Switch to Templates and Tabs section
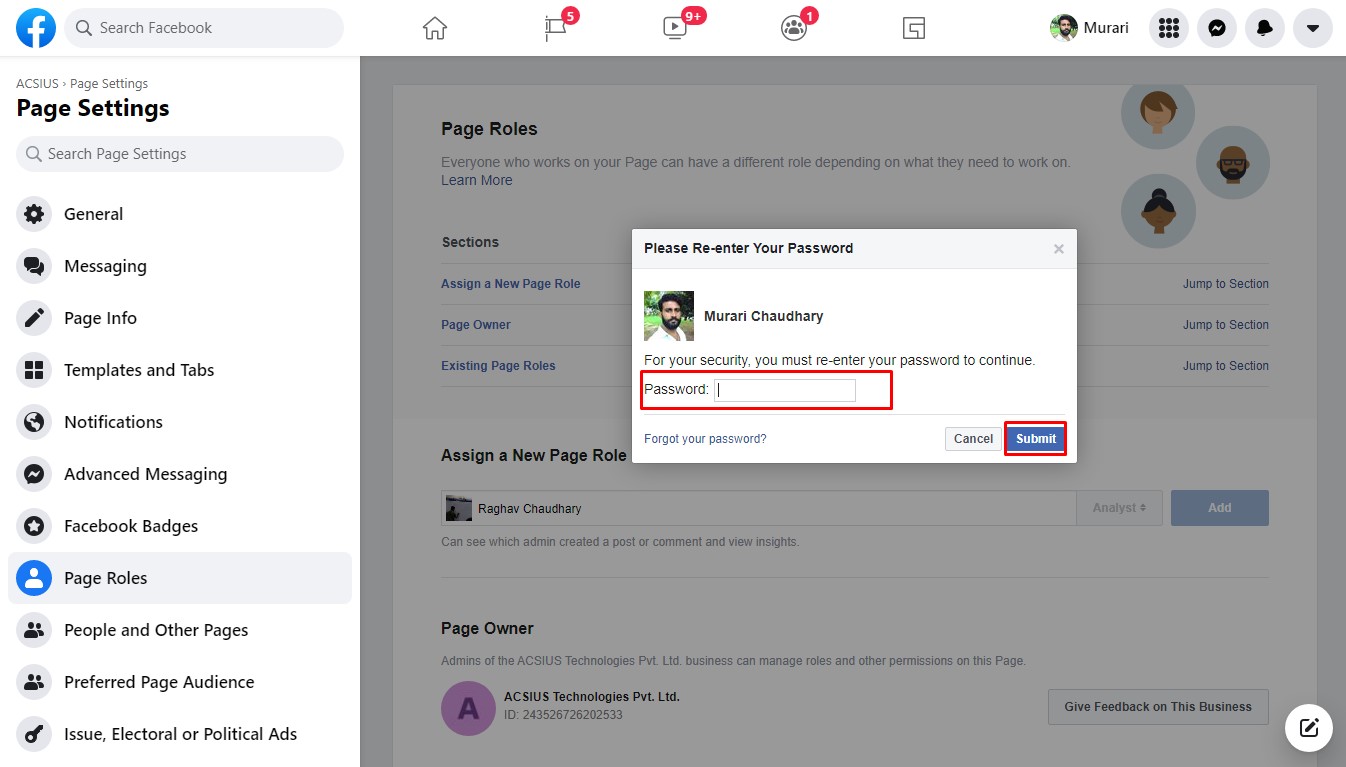 click(139, 370)
